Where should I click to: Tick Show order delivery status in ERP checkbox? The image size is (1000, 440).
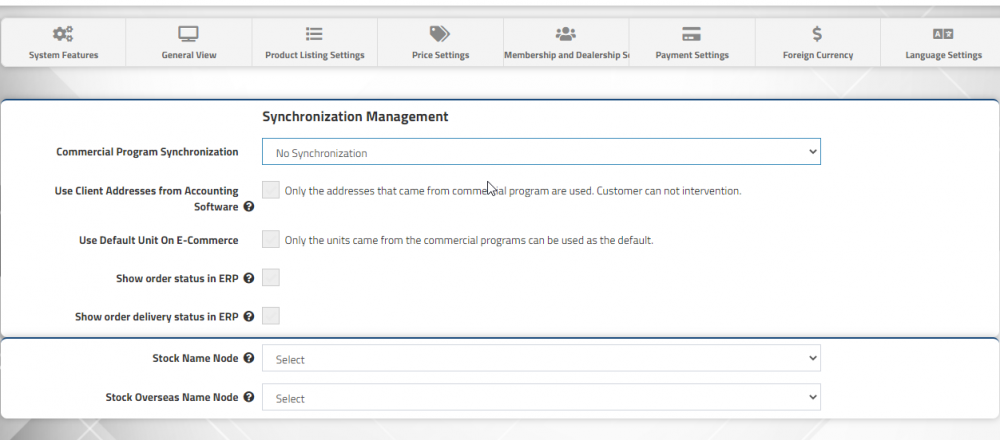(x=271, y=316)
